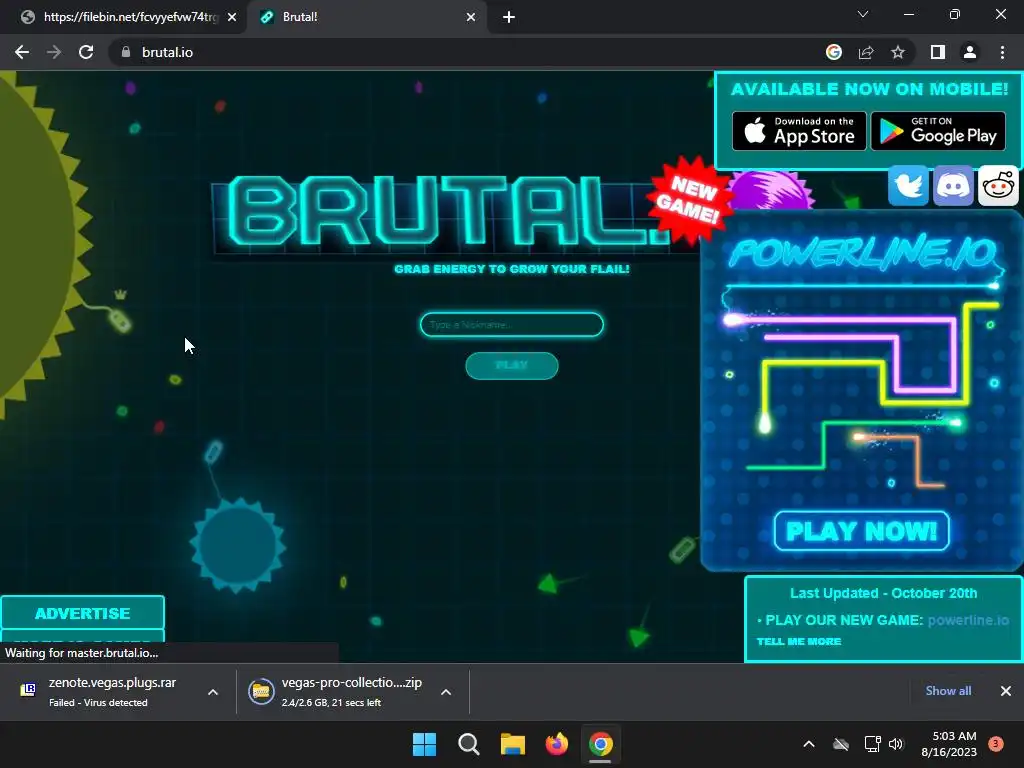Switch to the filebin.net tab
The width and height of the screenshot is (1024, 768).
[x=124, y=17]
